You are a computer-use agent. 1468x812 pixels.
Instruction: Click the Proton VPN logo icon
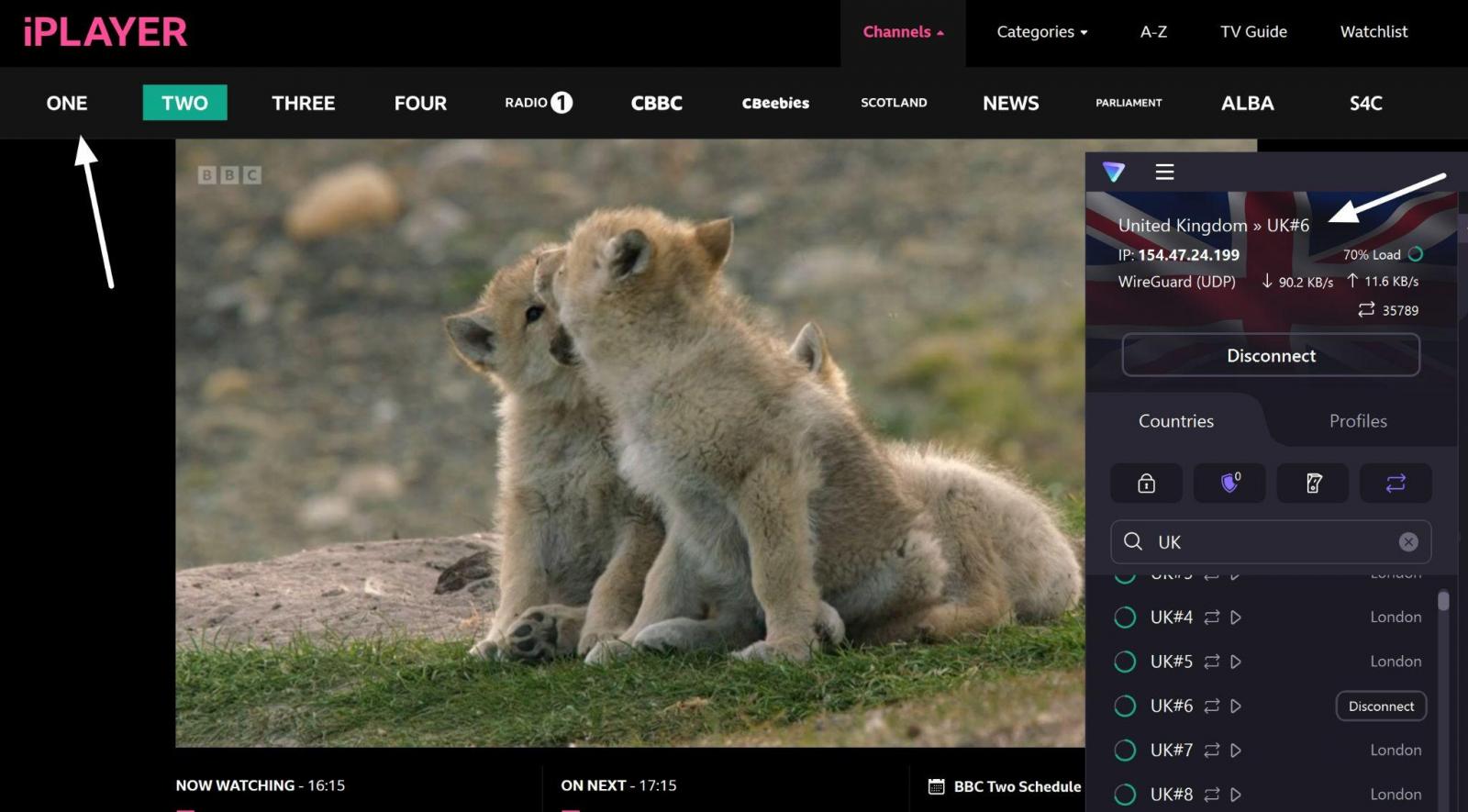(1114, 172)
